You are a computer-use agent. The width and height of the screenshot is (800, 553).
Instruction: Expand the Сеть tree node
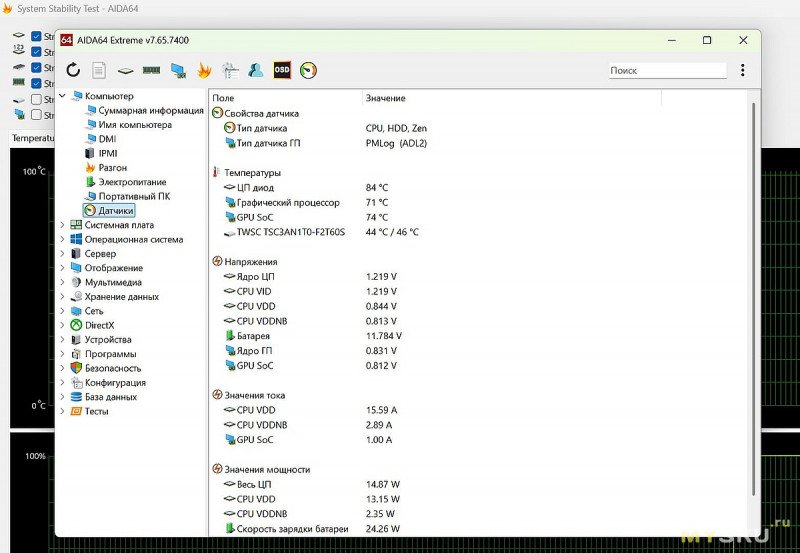pyautogui.click(x=63, y=311)
